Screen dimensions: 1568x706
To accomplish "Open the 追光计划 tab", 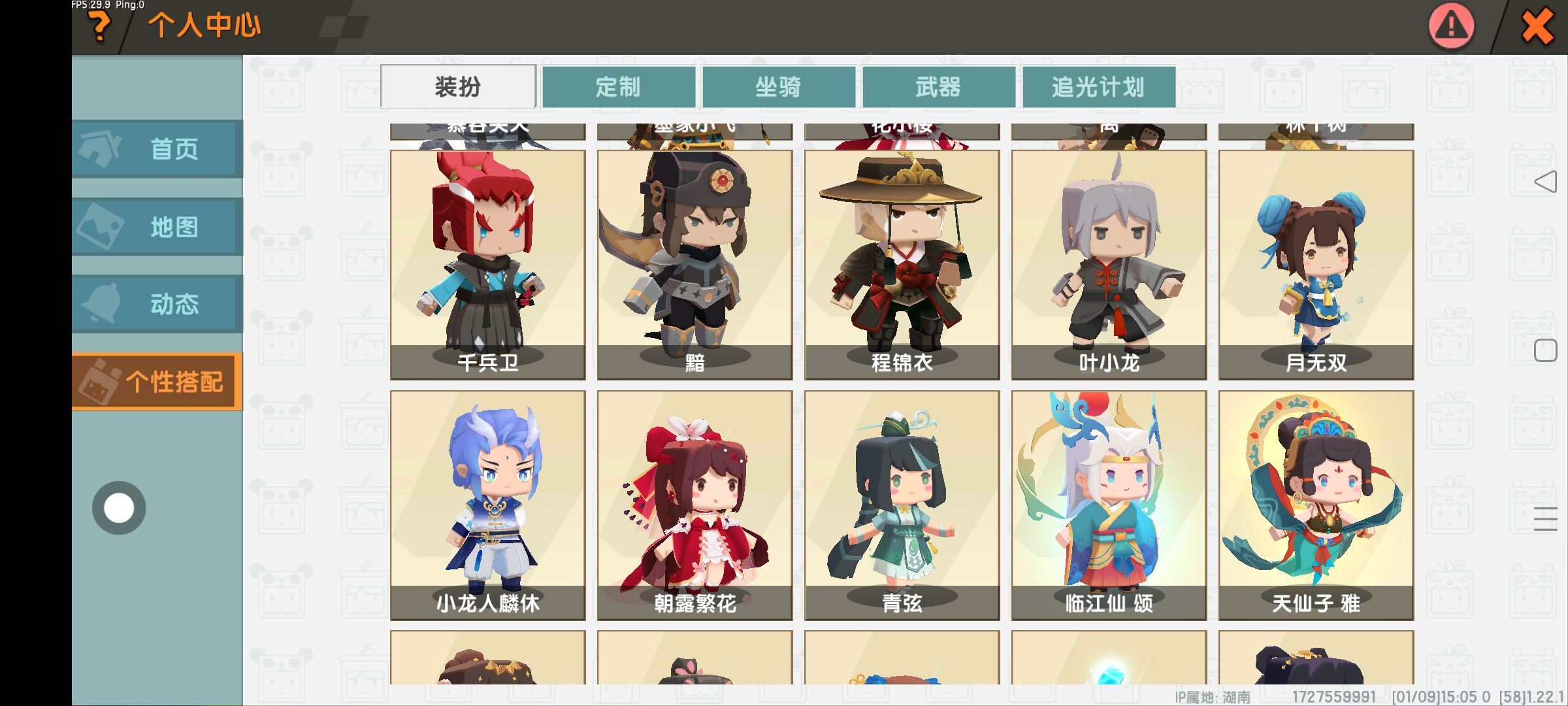I will tap(1099, 87).
